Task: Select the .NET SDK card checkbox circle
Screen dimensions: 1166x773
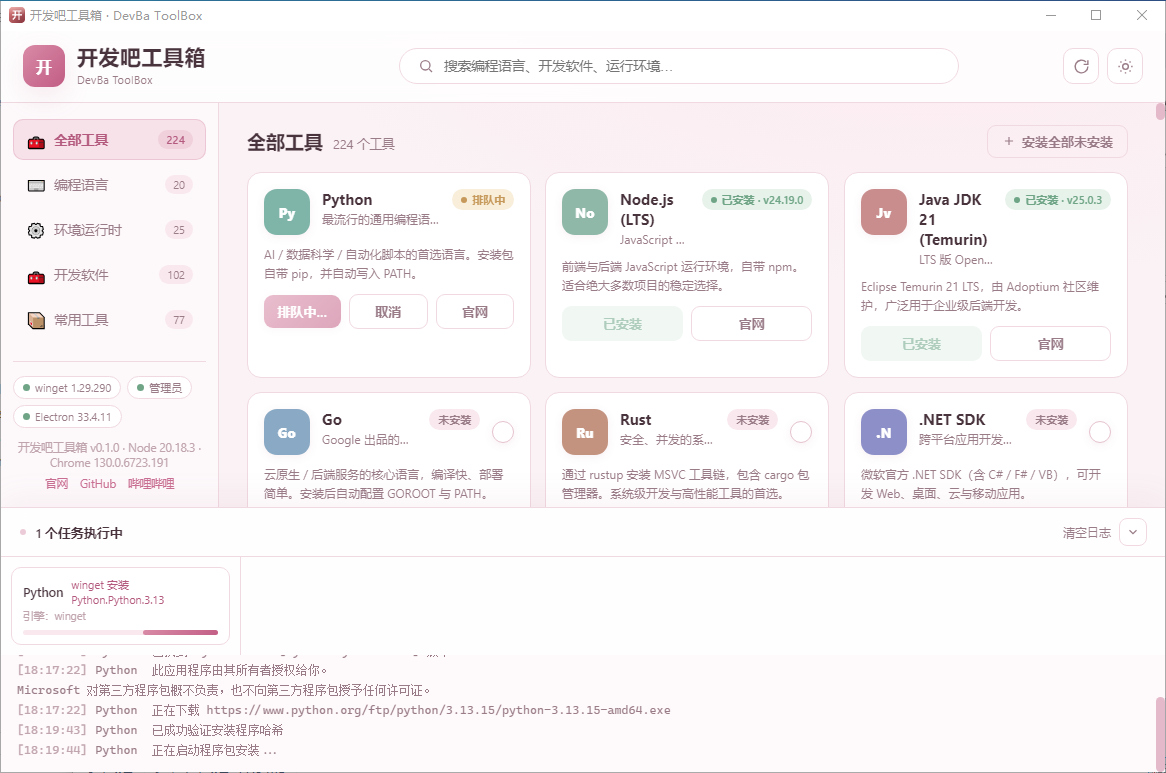Action: pos(1100,432)
